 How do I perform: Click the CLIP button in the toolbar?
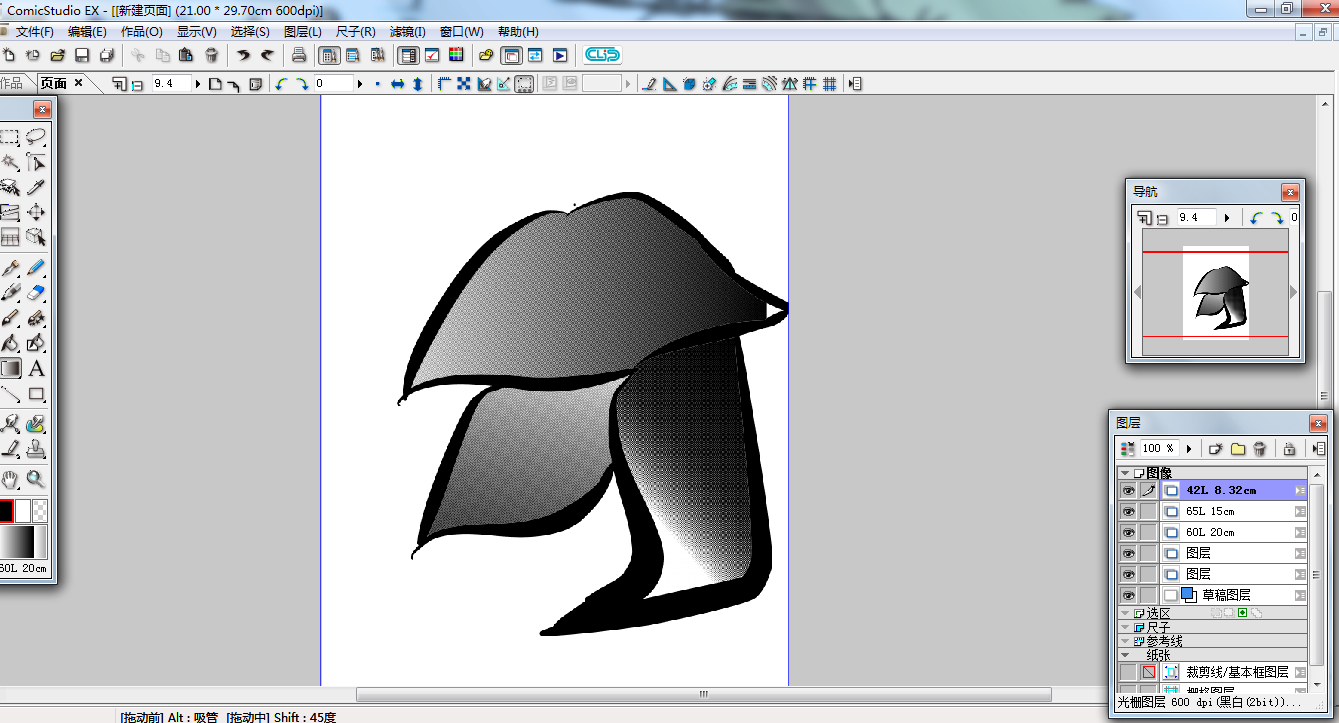(x=602, y=55)
